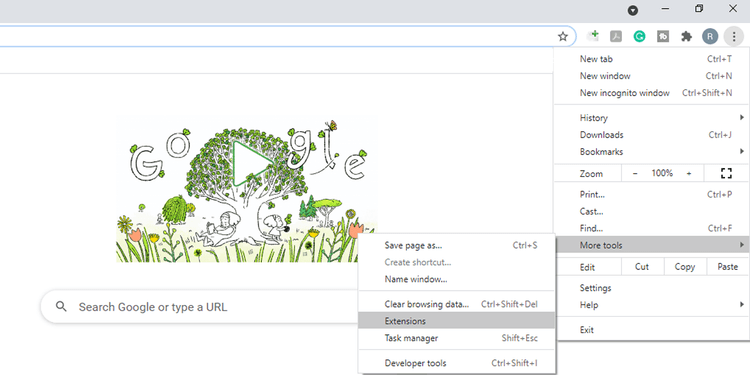Click the three-dot Chrome menu button
The width and height of the screenshot is (750, 375).
[734, 36]
